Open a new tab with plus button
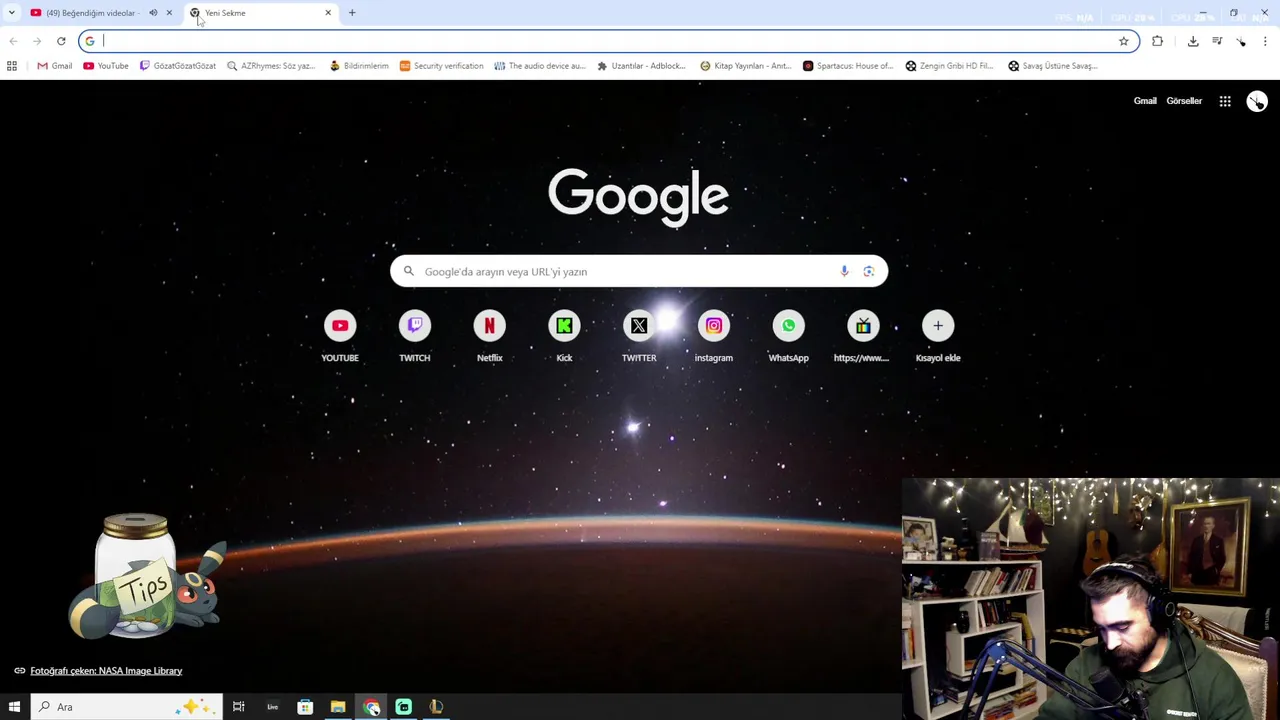1280x720 pixels. [352, 13]
